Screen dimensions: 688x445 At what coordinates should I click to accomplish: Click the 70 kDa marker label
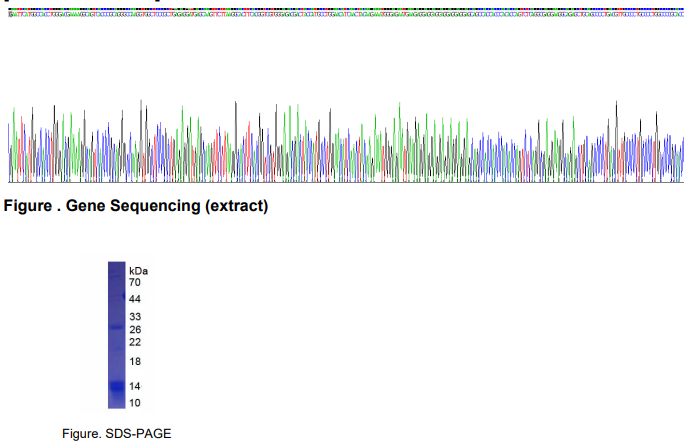coord(135,282)
